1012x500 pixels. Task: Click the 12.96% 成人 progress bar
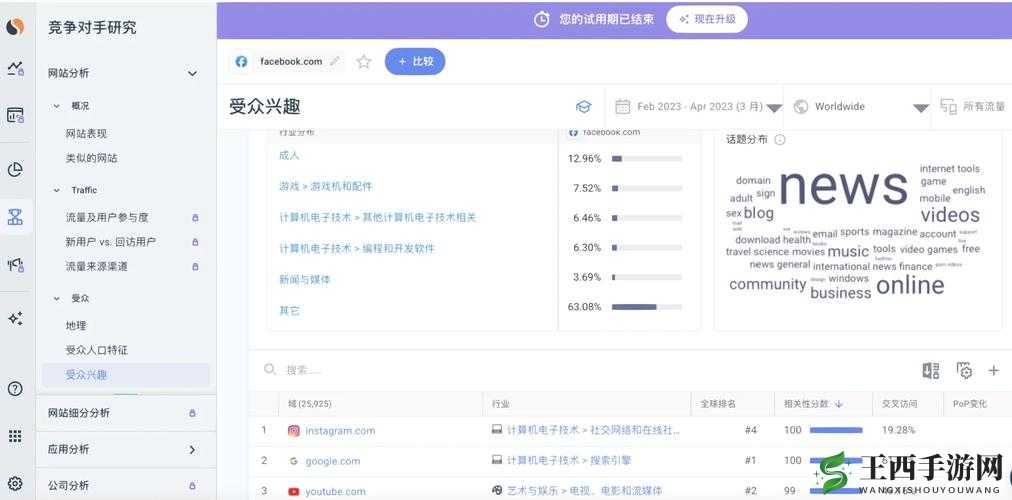[x=647, y=158]
